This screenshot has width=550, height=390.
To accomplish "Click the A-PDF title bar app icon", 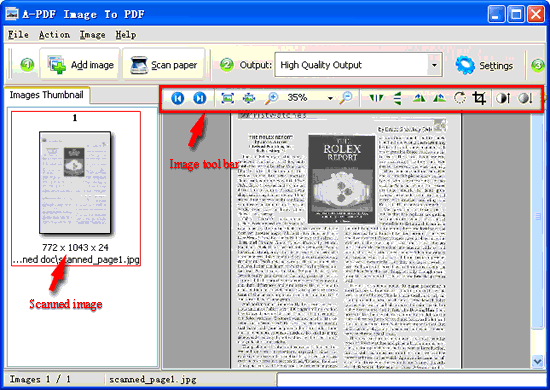I will (12, 14).
